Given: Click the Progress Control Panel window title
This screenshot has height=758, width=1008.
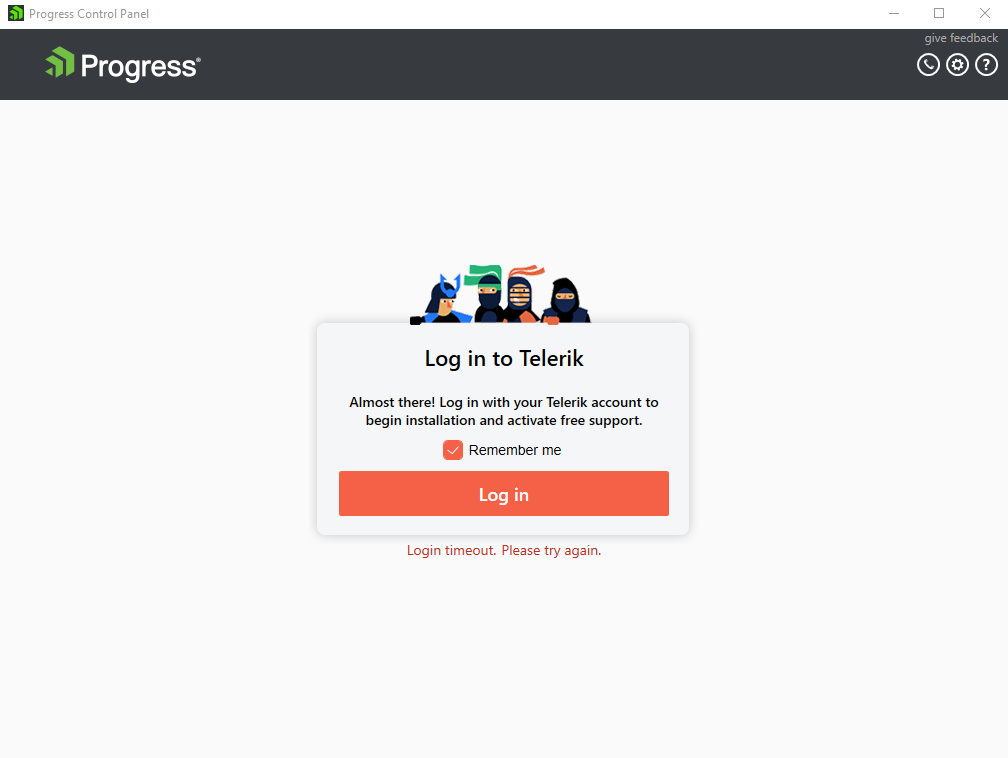Looking at the screenshot, I should (89, 14).
